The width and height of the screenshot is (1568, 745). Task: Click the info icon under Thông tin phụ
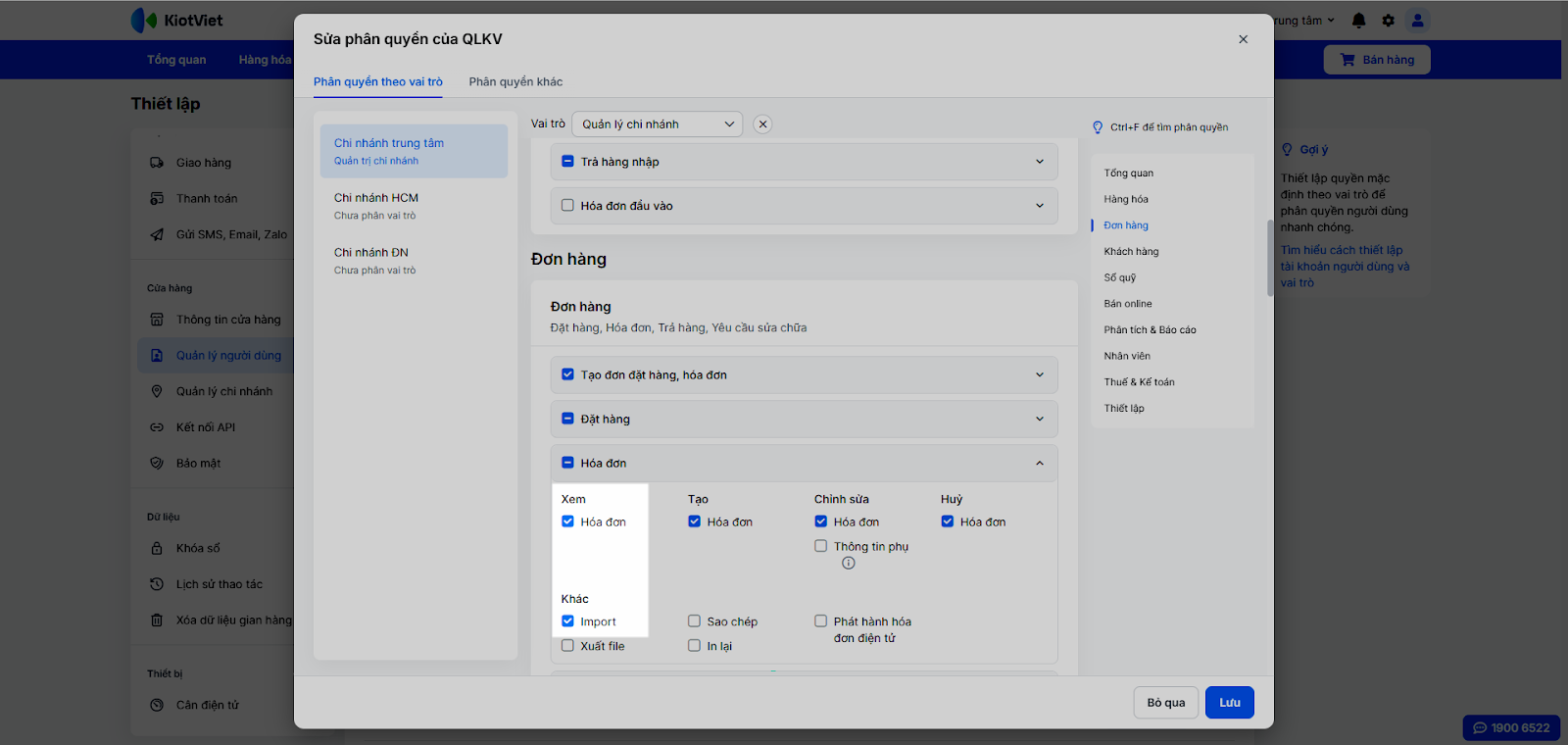[x=849, y=563]
